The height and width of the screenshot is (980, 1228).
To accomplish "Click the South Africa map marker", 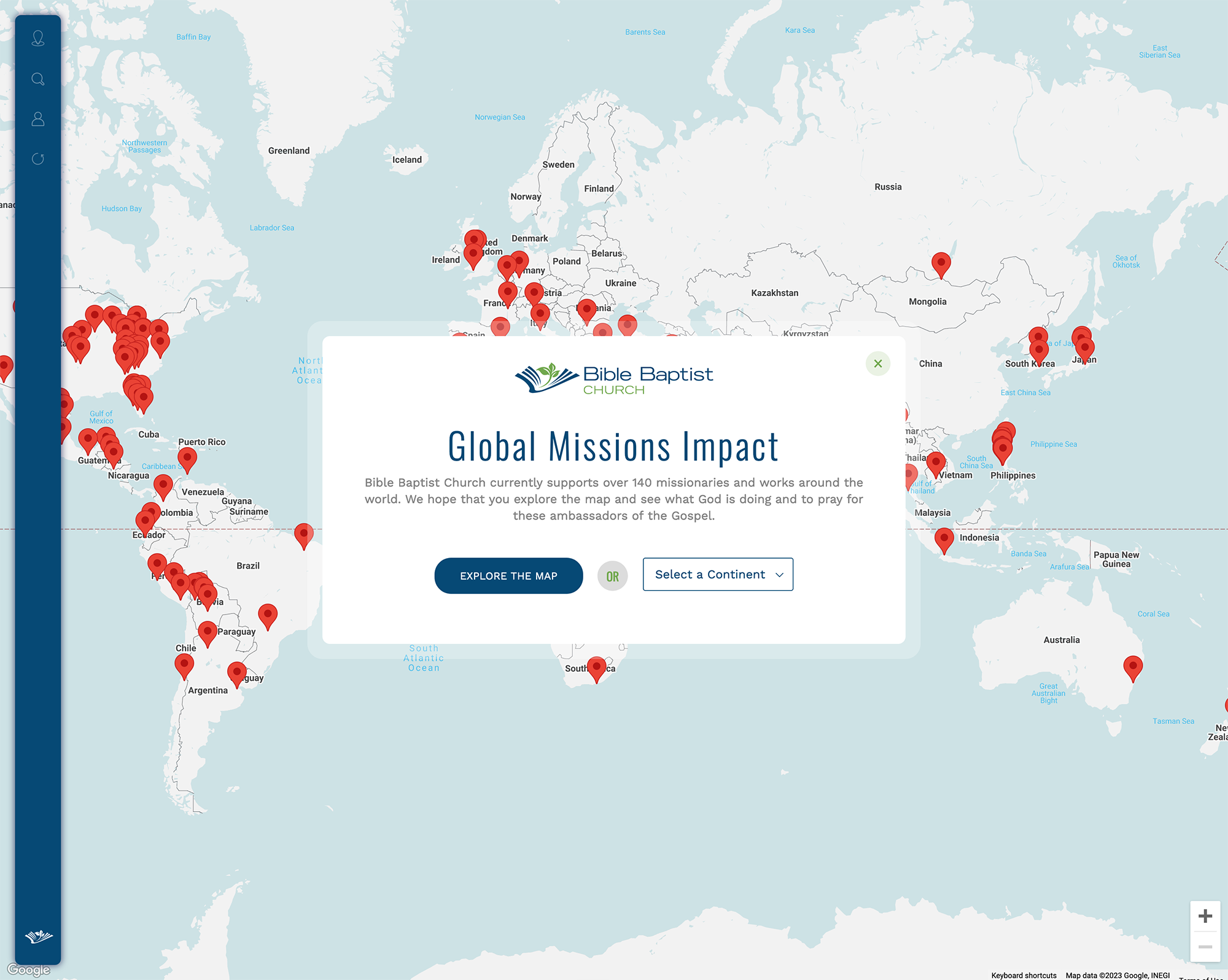I will 596,667.
